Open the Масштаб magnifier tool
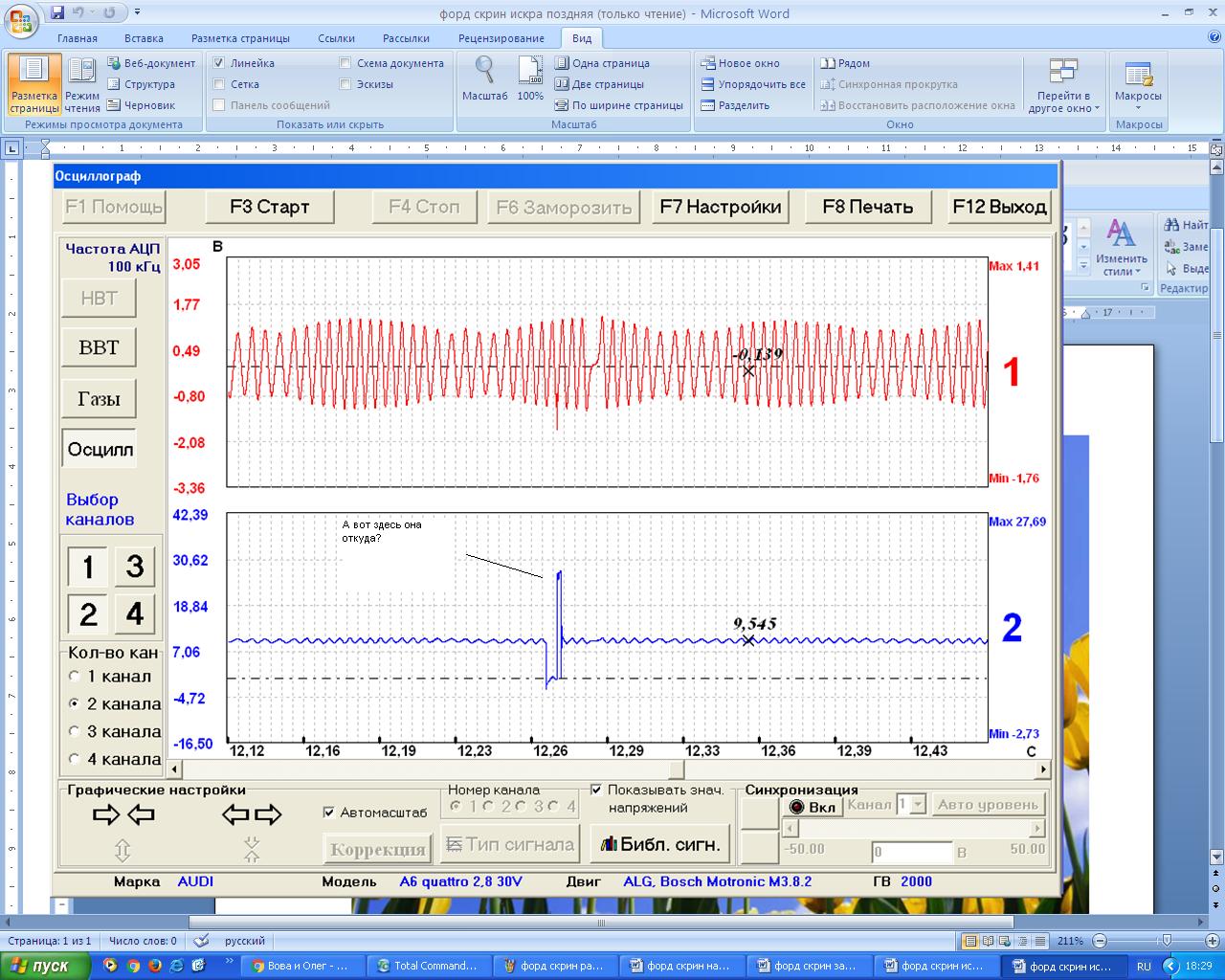 pos(485,78)
